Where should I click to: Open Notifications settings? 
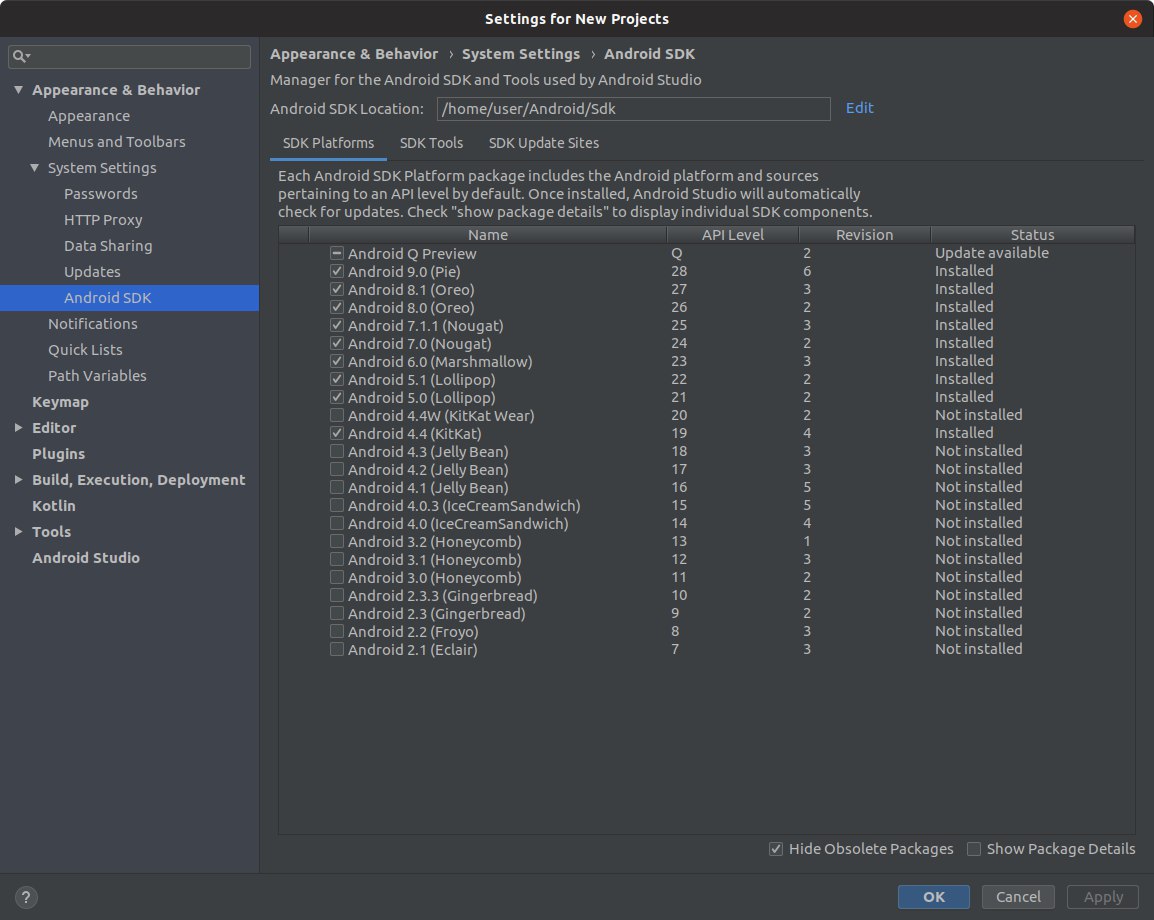[x=93, y=324]
